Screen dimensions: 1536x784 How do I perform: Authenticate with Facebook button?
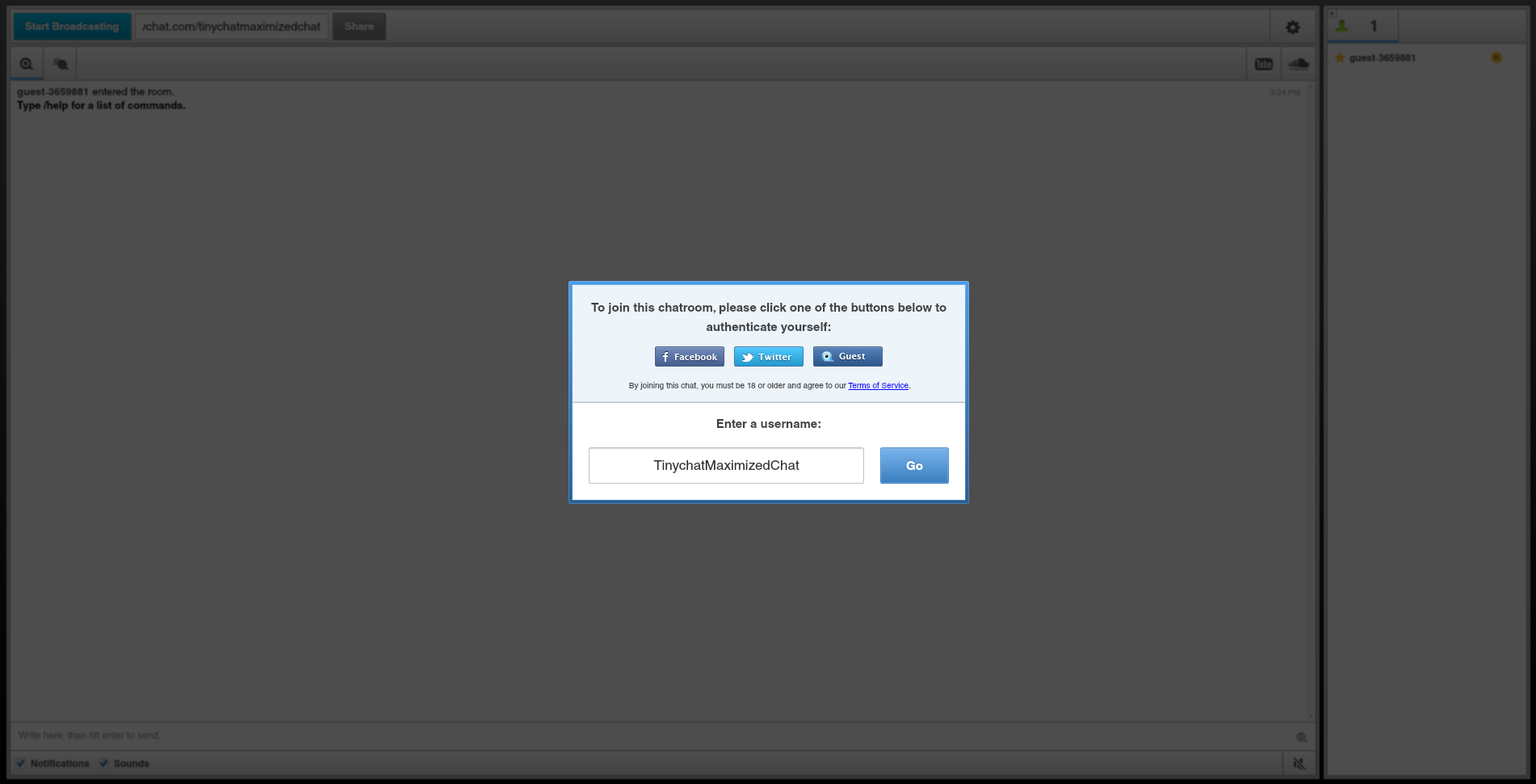tap(690, 357)
